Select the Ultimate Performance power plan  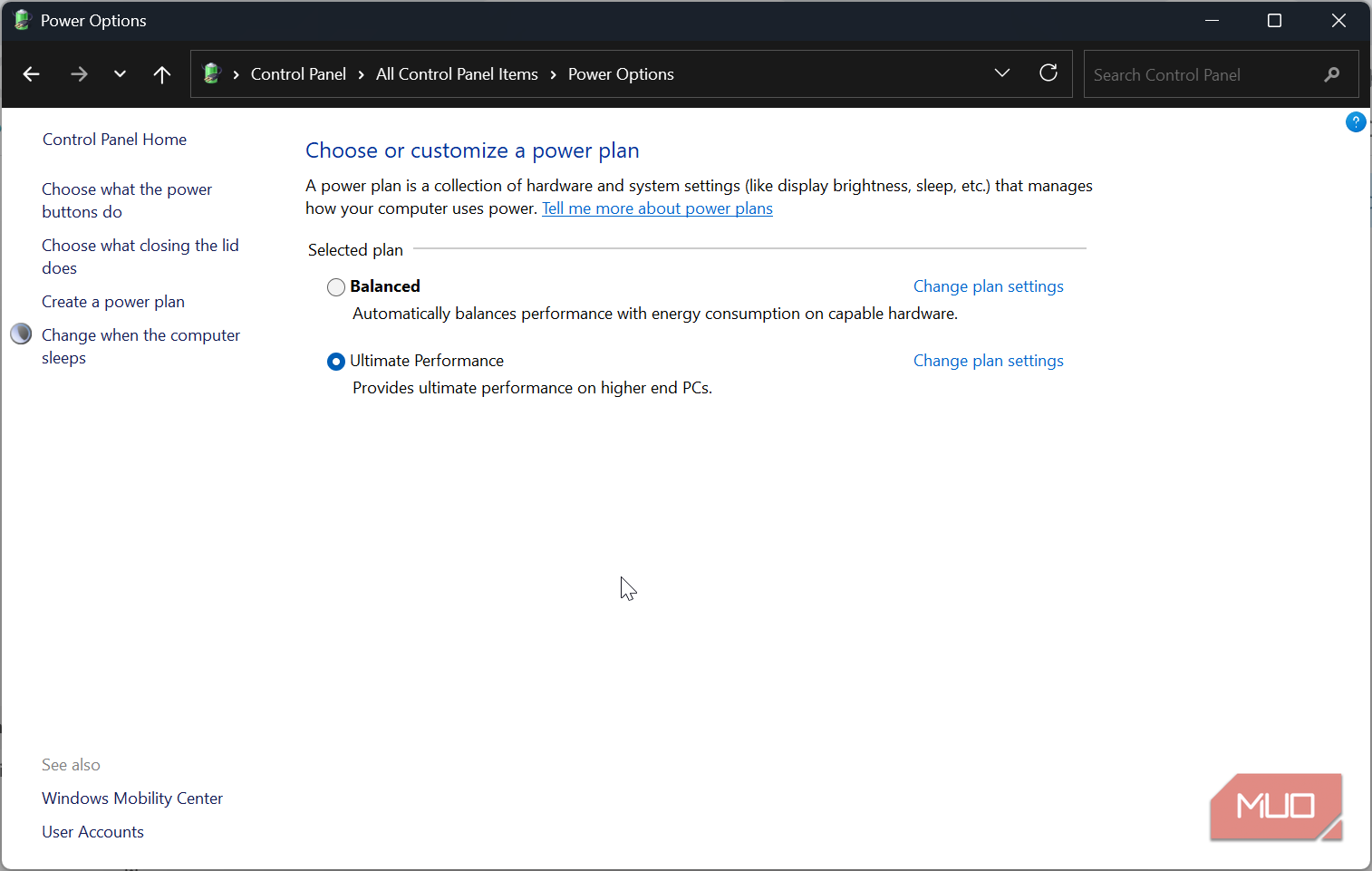[336, 362]
